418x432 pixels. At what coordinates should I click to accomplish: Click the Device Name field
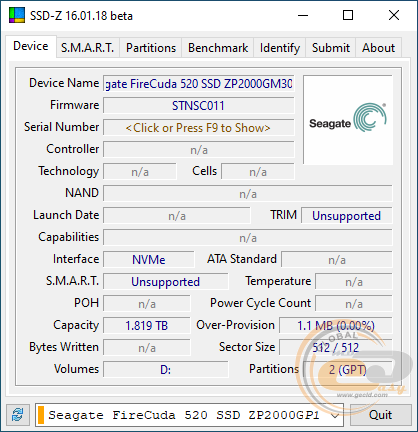pyautogui.click(x=198, y=84)
